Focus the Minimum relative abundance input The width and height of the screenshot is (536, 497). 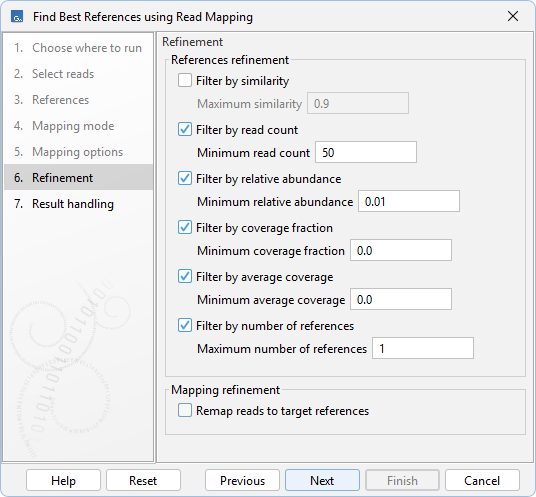408,201
